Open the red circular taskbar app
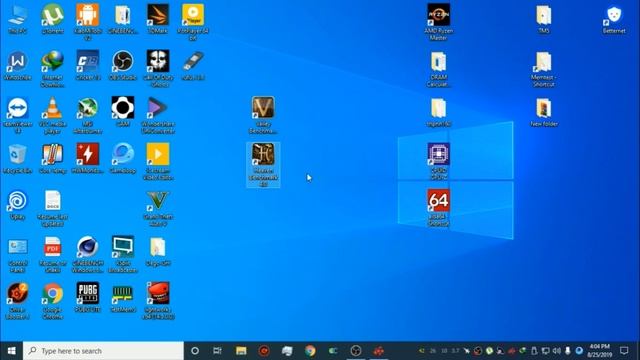Image resolution: width=640 pixels, height=360 pixels. tap(264, 351)
